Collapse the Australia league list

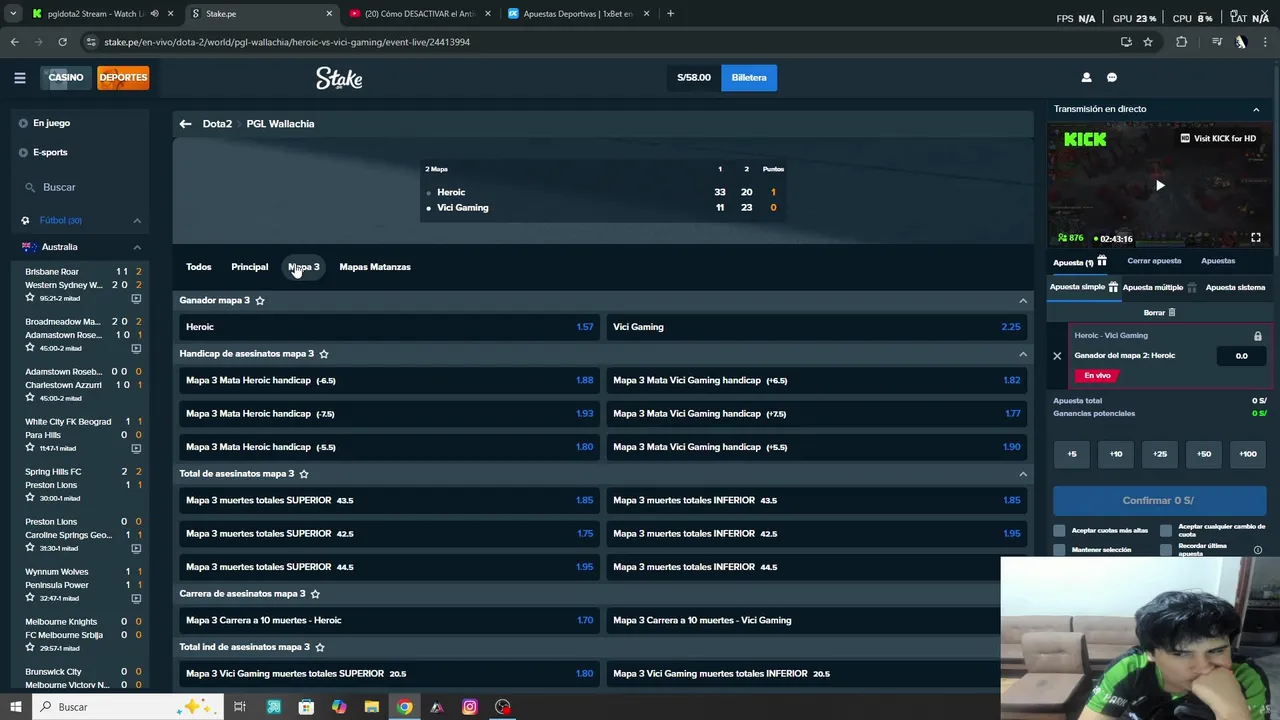point(137,247)
